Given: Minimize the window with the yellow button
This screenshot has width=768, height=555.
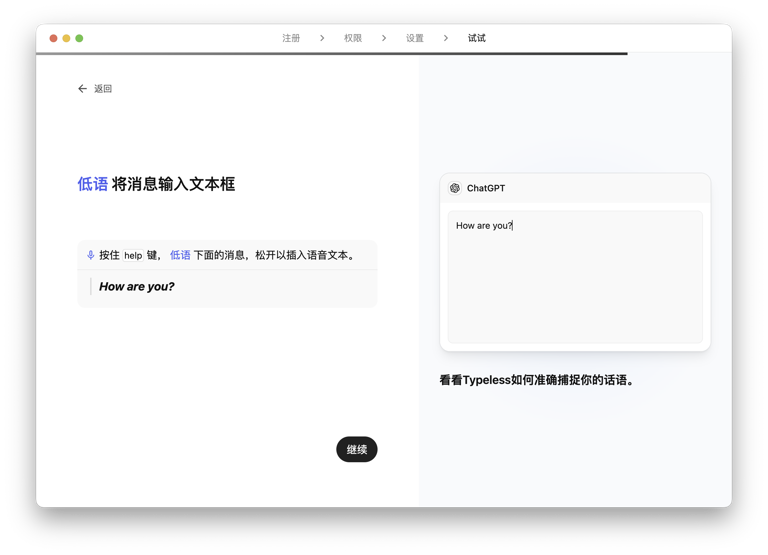Looking at the screenshot, I should (67, 38).
